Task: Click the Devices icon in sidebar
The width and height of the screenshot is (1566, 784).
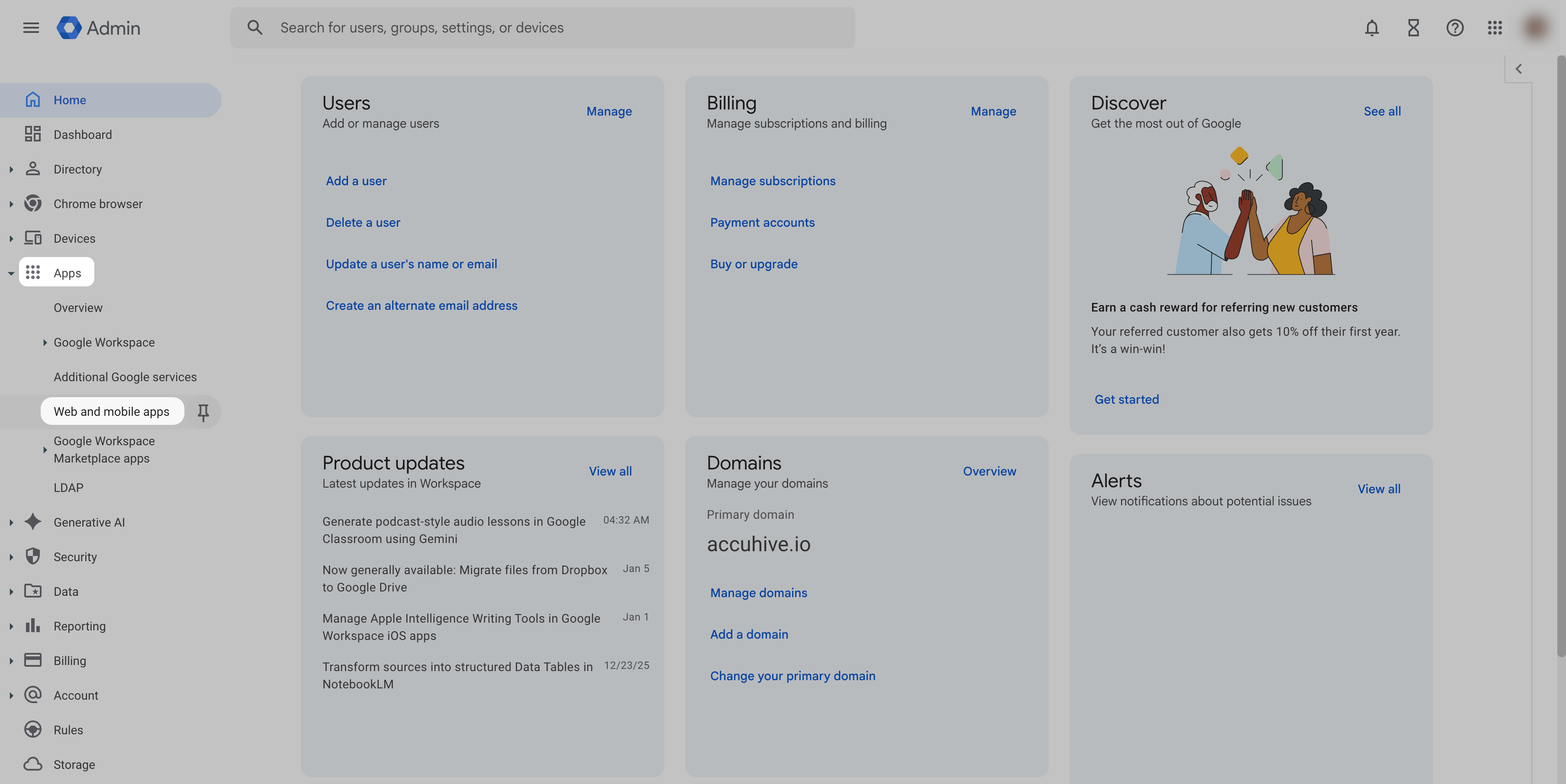Action: (x=33, y=238)
